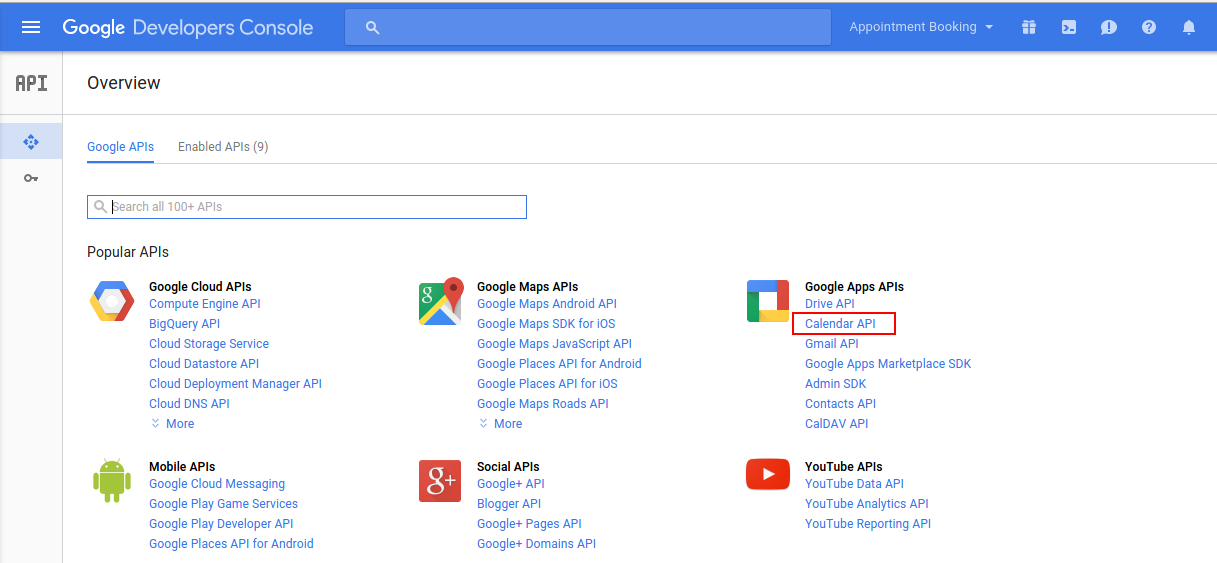
Task: Open the Gmail API link
Action: click(831, 344)
